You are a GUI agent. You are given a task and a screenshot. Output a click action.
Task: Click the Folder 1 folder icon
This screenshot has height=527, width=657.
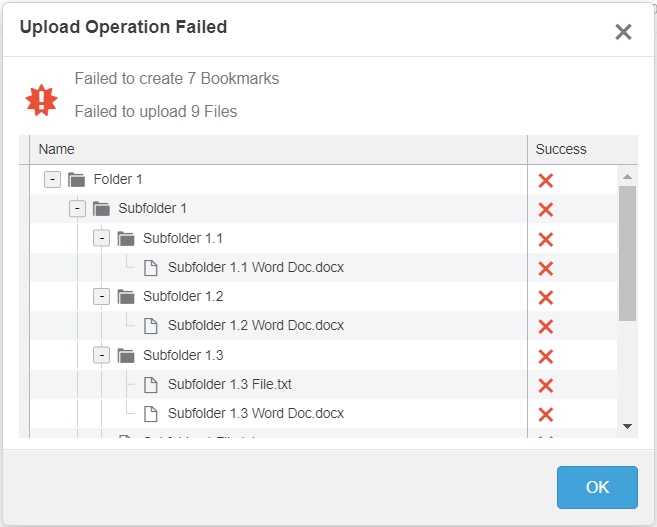tap(77, 180)
